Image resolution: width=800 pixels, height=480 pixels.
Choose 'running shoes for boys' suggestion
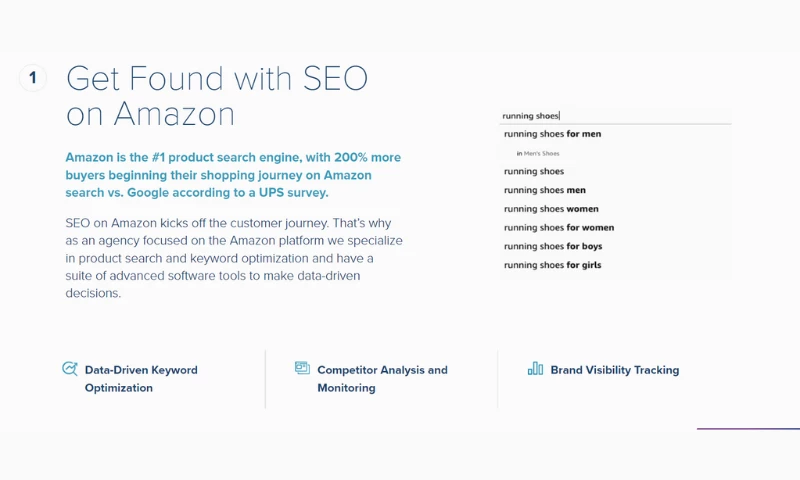pyautogui.click(x=553, y=246)
